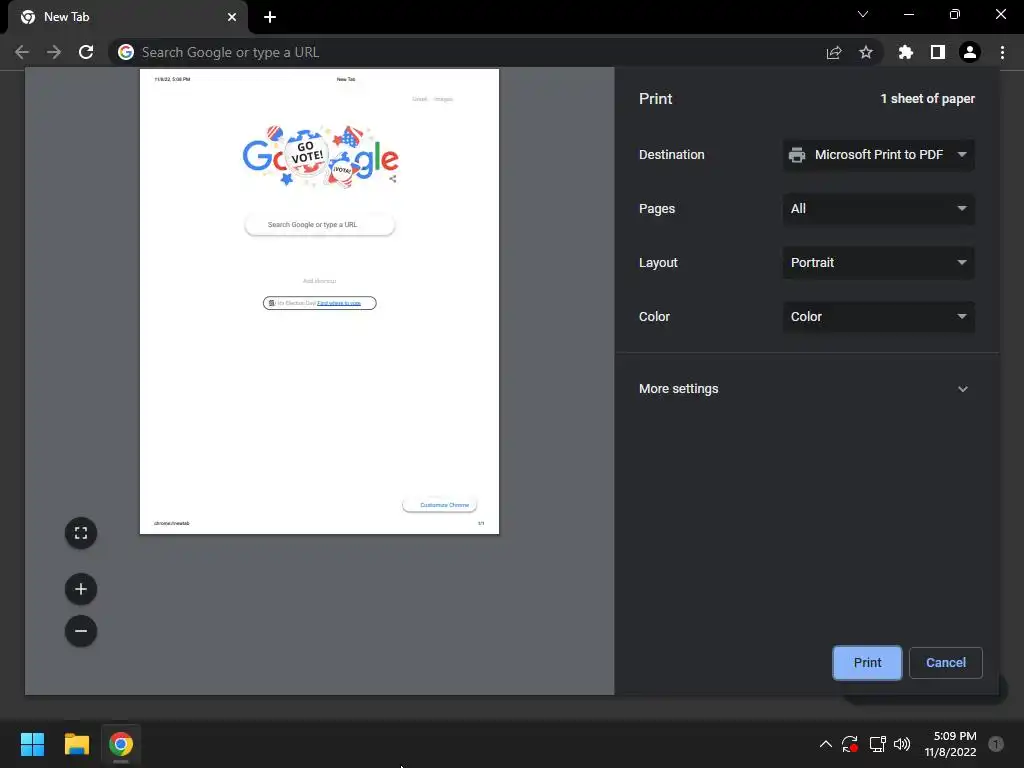Open the Color option dropdown
The height and width of the screenshot is (768, 1024).
click(x=878, y=317)
